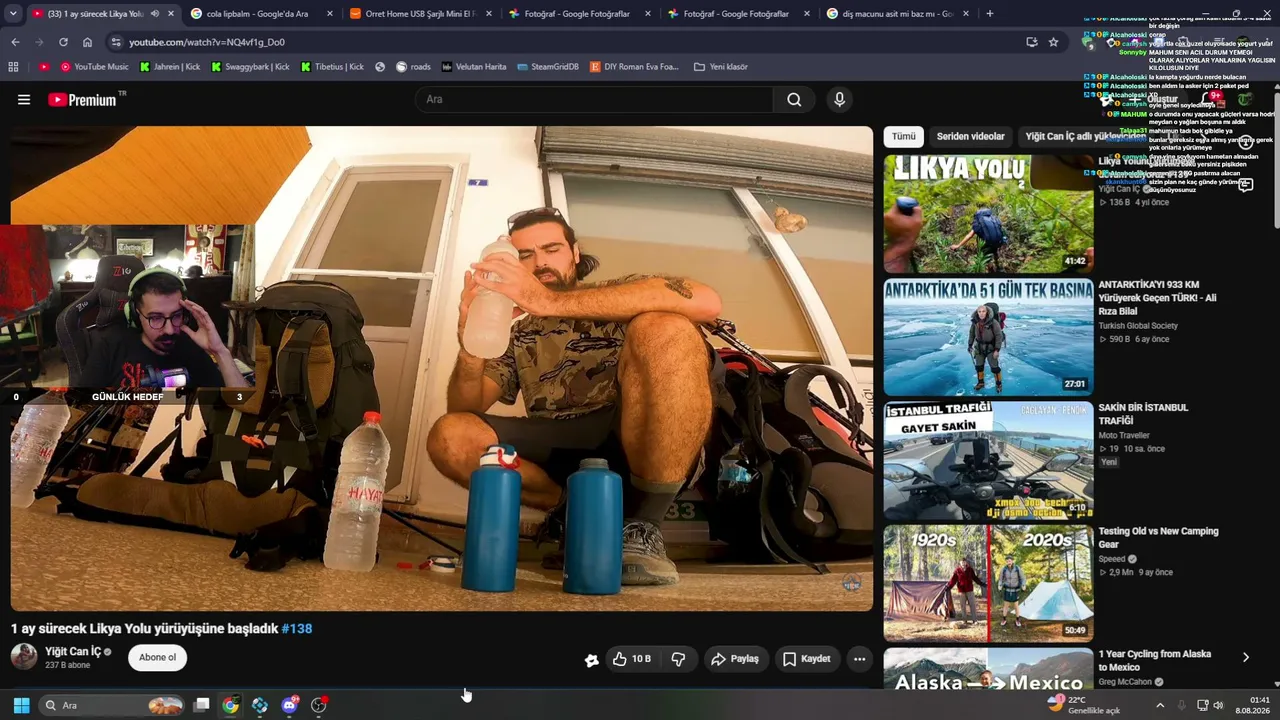Open the Moto Traveller channel name
The image size is (1280, 720).
click(x=1124, y=436)
